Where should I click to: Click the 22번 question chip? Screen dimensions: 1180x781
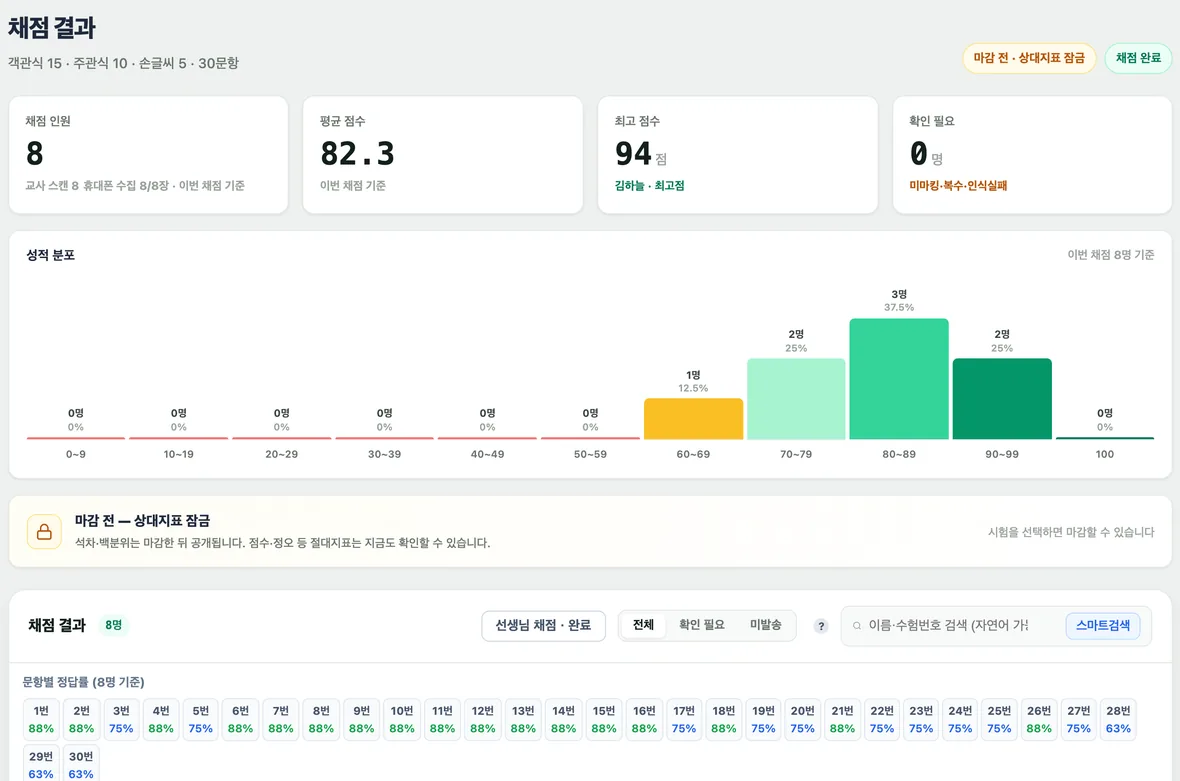click(882, 719)
